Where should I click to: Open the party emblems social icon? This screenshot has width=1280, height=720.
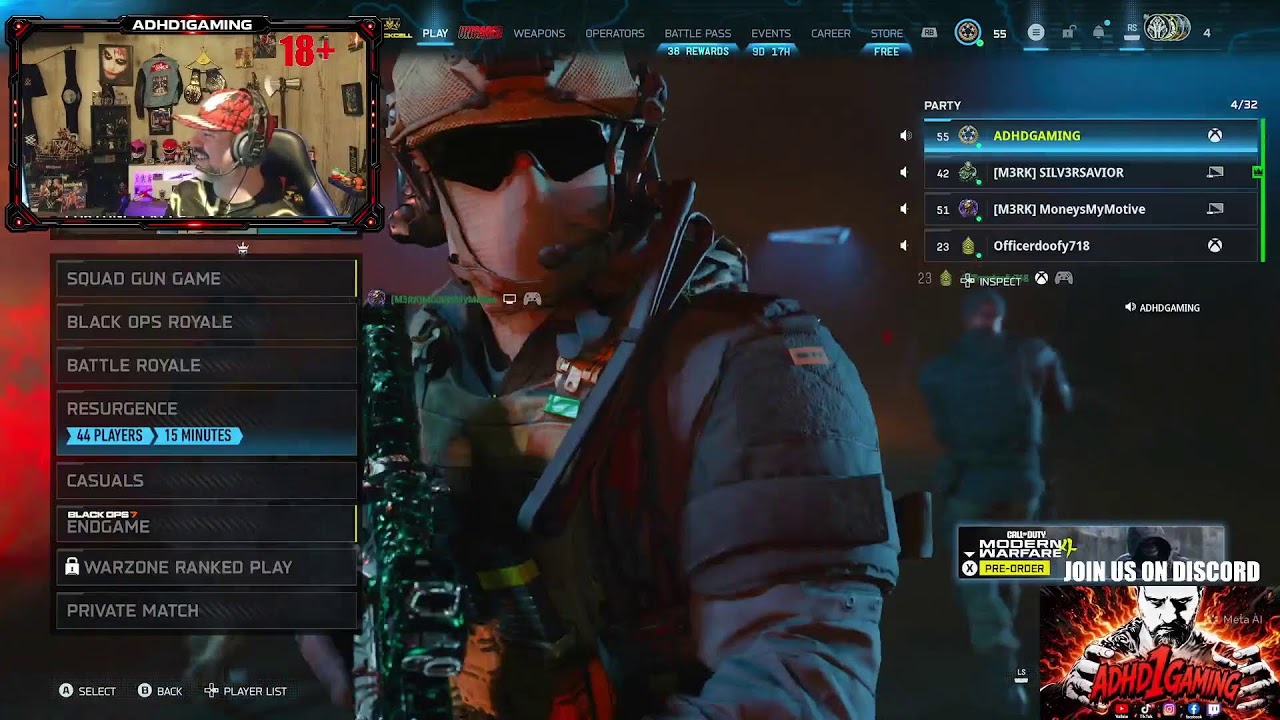pos(1167,29)
